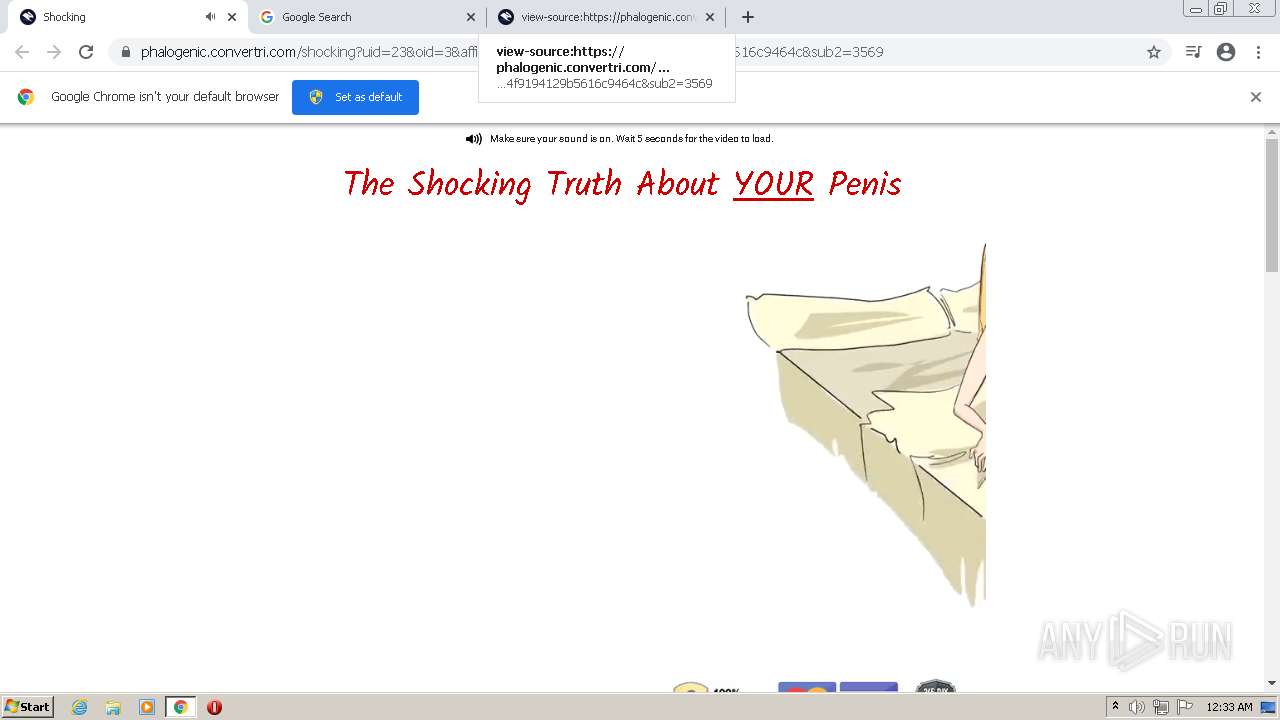Launch Internet Explorer from taskbar
Image resolution: width=1280 pixels, height=720 pixels.
coord(80,707)
